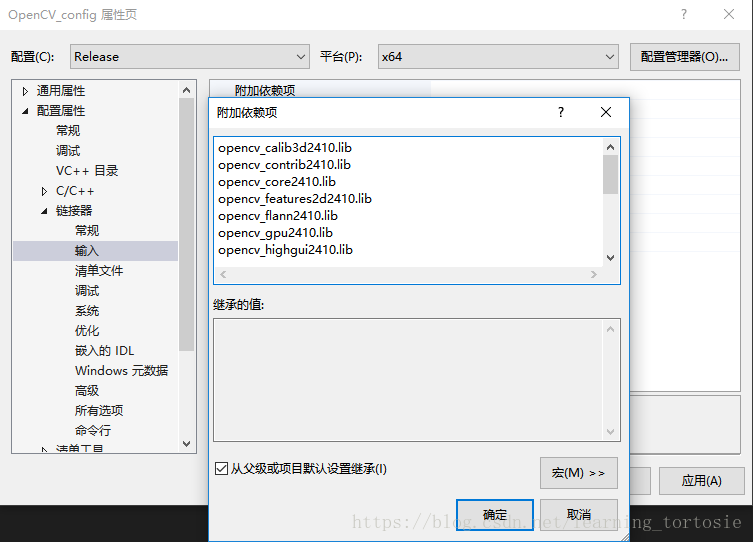Image resolution: width=753 pixels, height=542 pixels.
Task: Click opencv_features2d2410.lib line
Action: tap(295, 199)
